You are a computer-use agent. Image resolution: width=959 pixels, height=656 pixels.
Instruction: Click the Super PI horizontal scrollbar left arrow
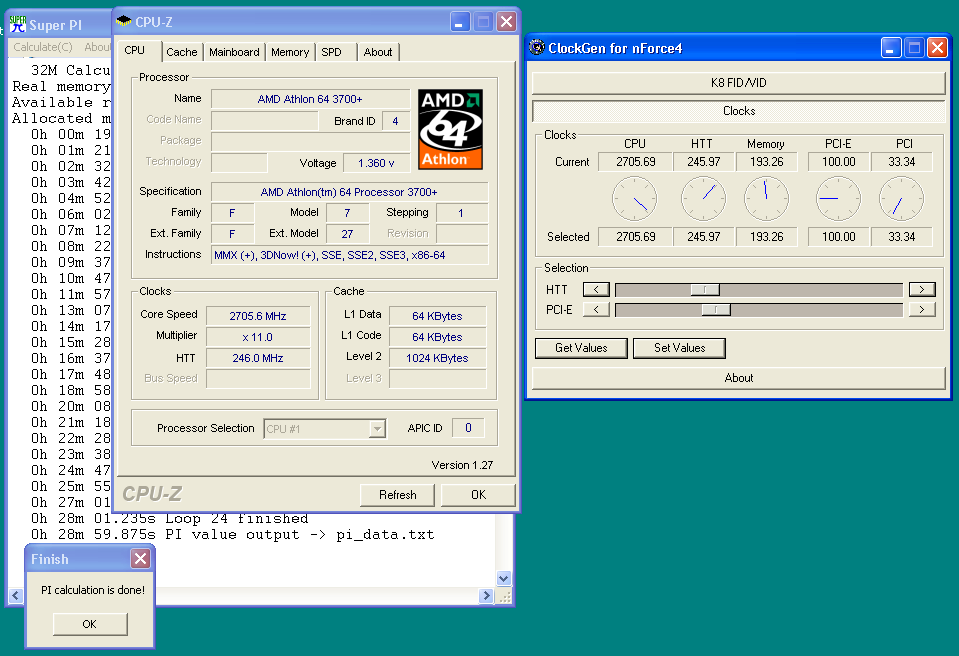coord(16,595)
